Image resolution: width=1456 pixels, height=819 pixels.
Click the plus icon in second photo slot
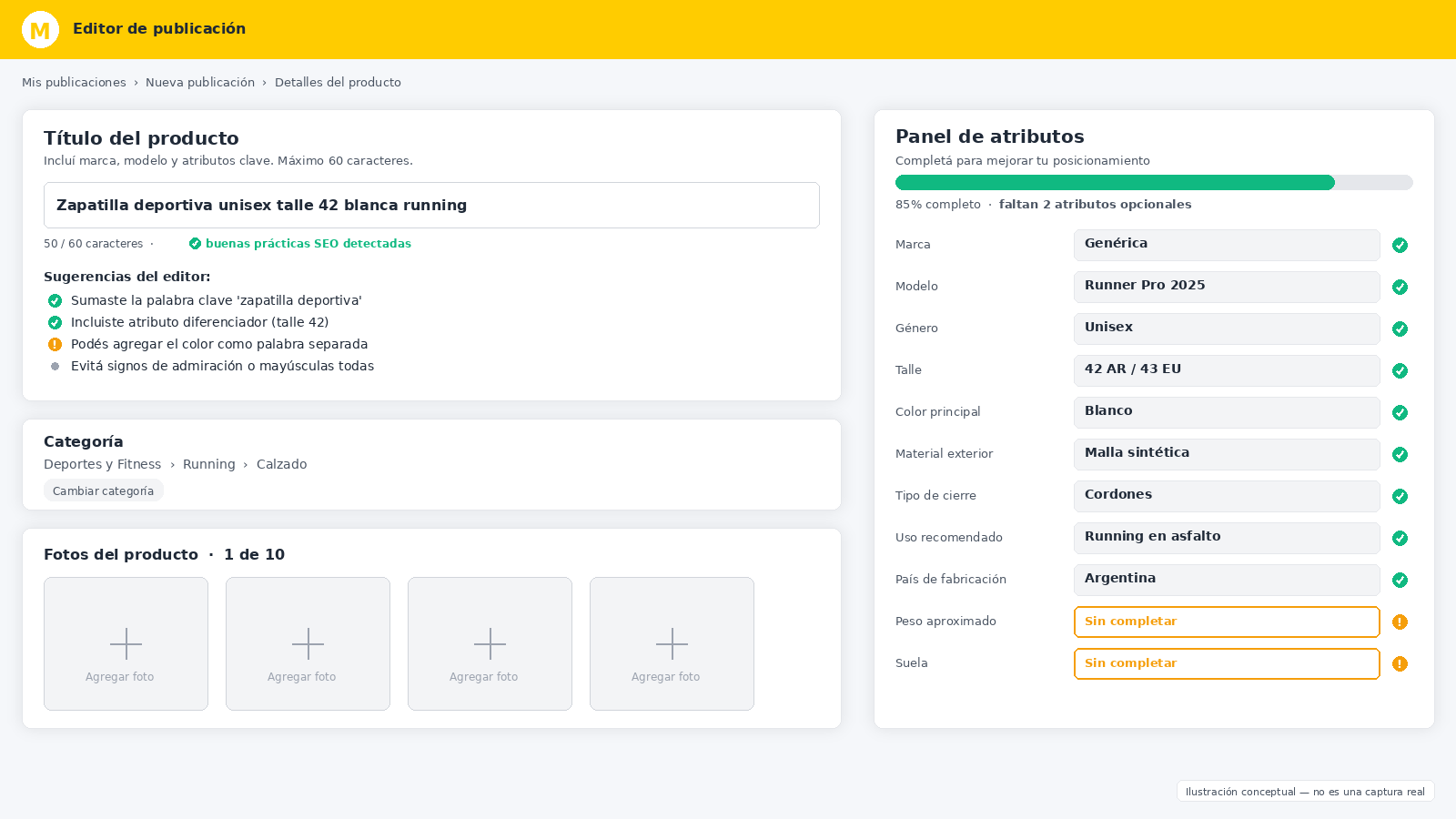pos(308,644)
